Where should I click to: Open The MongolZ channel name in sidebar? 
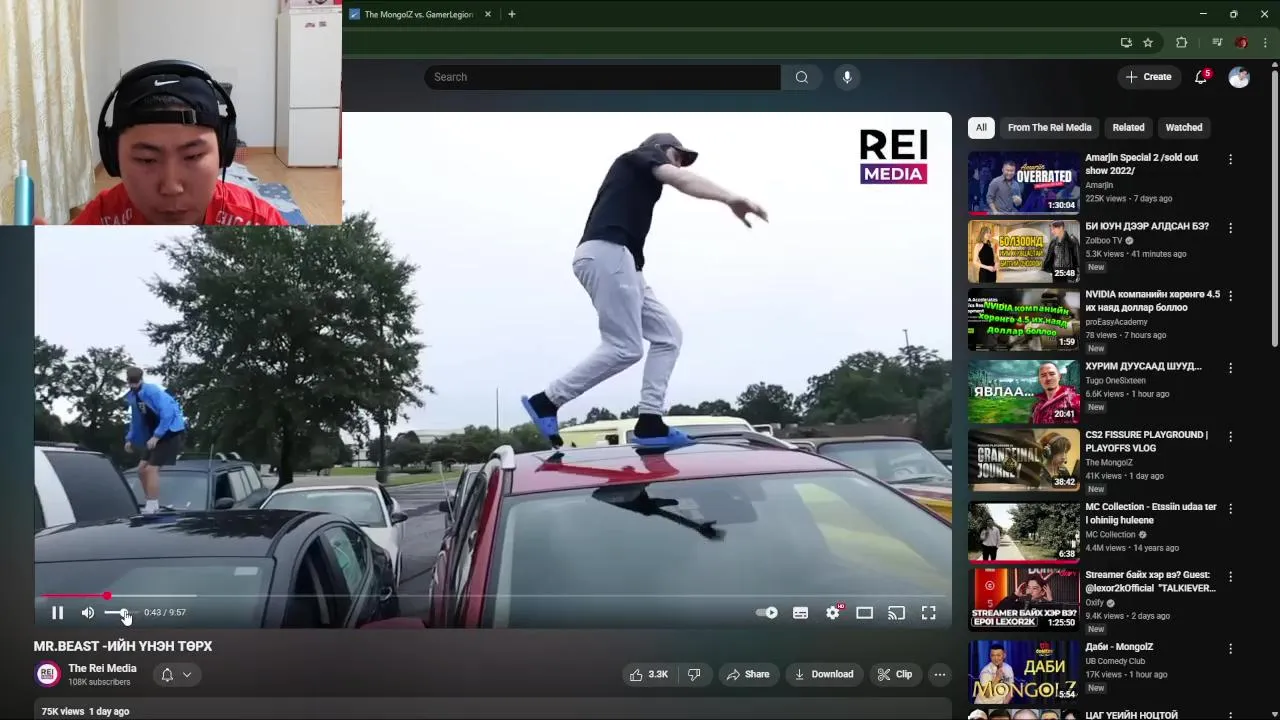click(x=1109, y=463)
